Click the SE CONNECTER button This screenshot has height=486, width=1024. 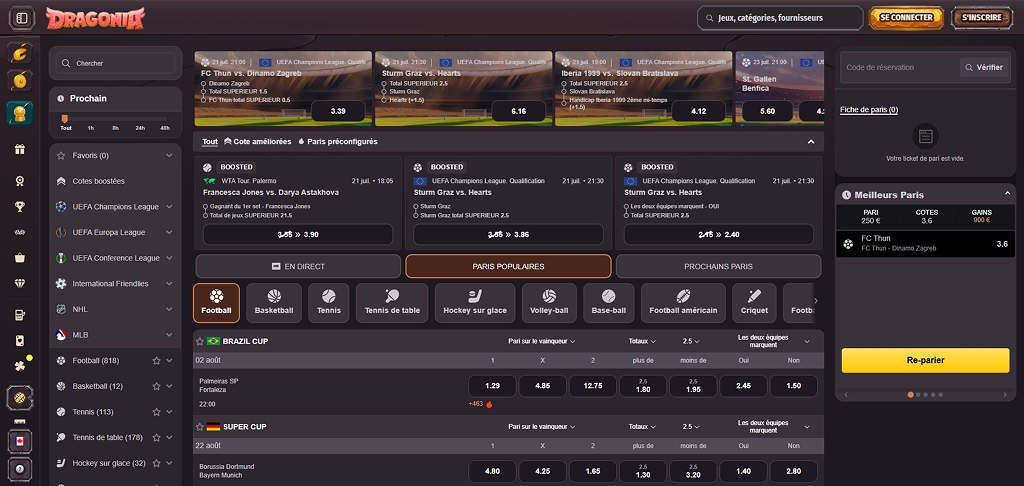[x=906, y=18]
